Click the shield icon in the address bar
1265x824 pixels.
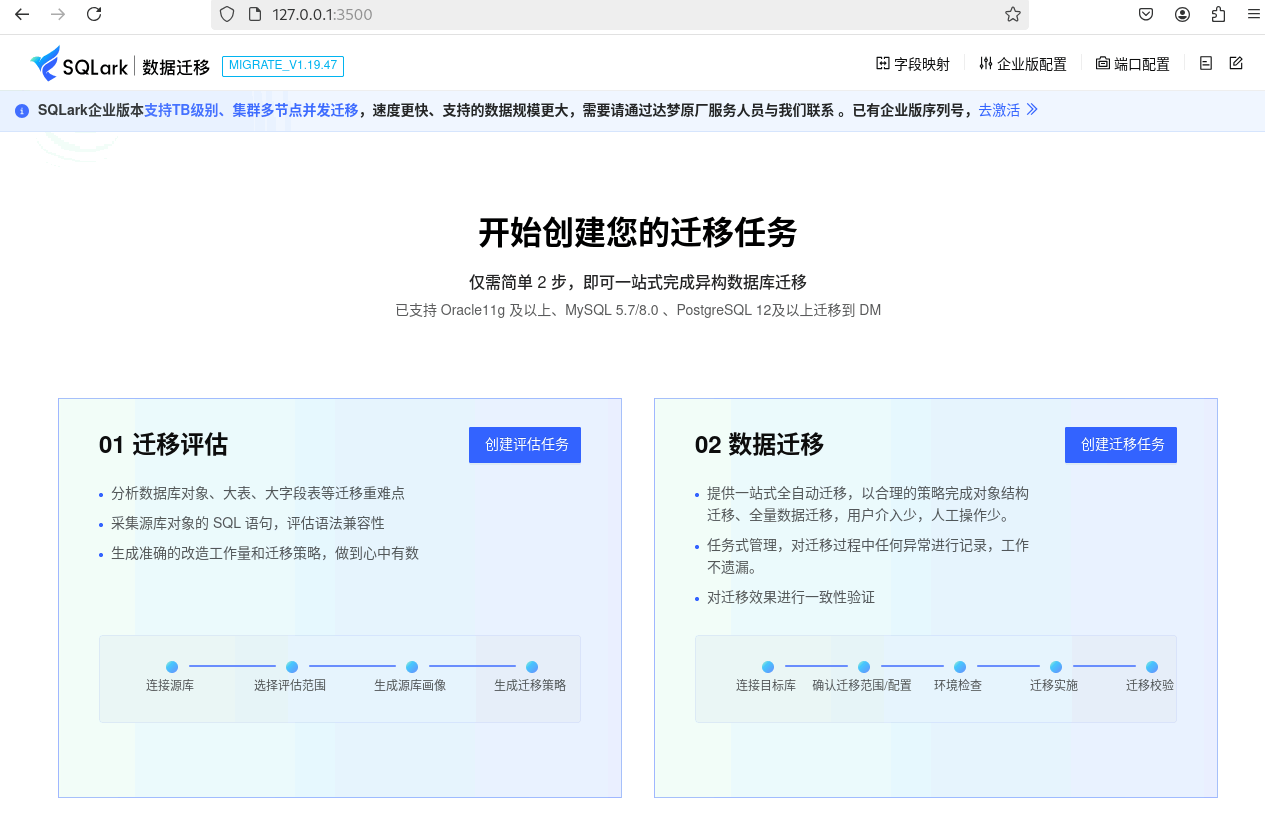click(x=227, y=14)
